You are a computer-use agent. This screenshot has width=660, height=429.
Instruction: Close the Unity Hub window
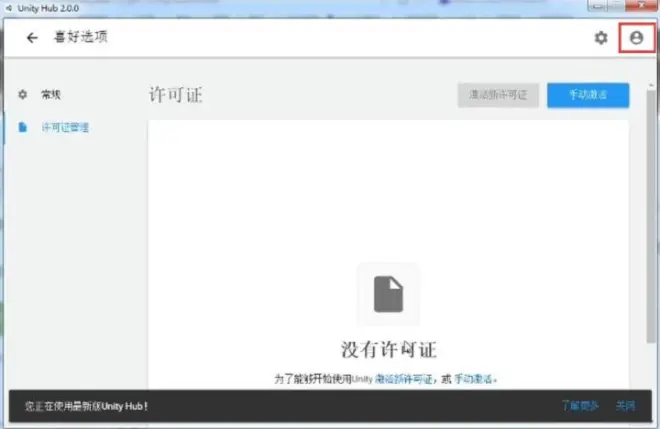click(641, 5)
